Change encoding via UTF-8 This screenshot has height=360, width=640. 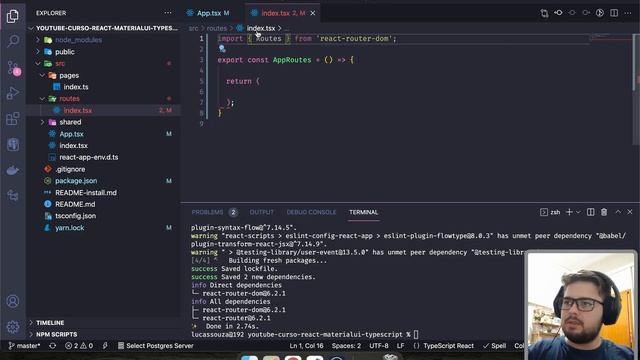tap(379, 346)
